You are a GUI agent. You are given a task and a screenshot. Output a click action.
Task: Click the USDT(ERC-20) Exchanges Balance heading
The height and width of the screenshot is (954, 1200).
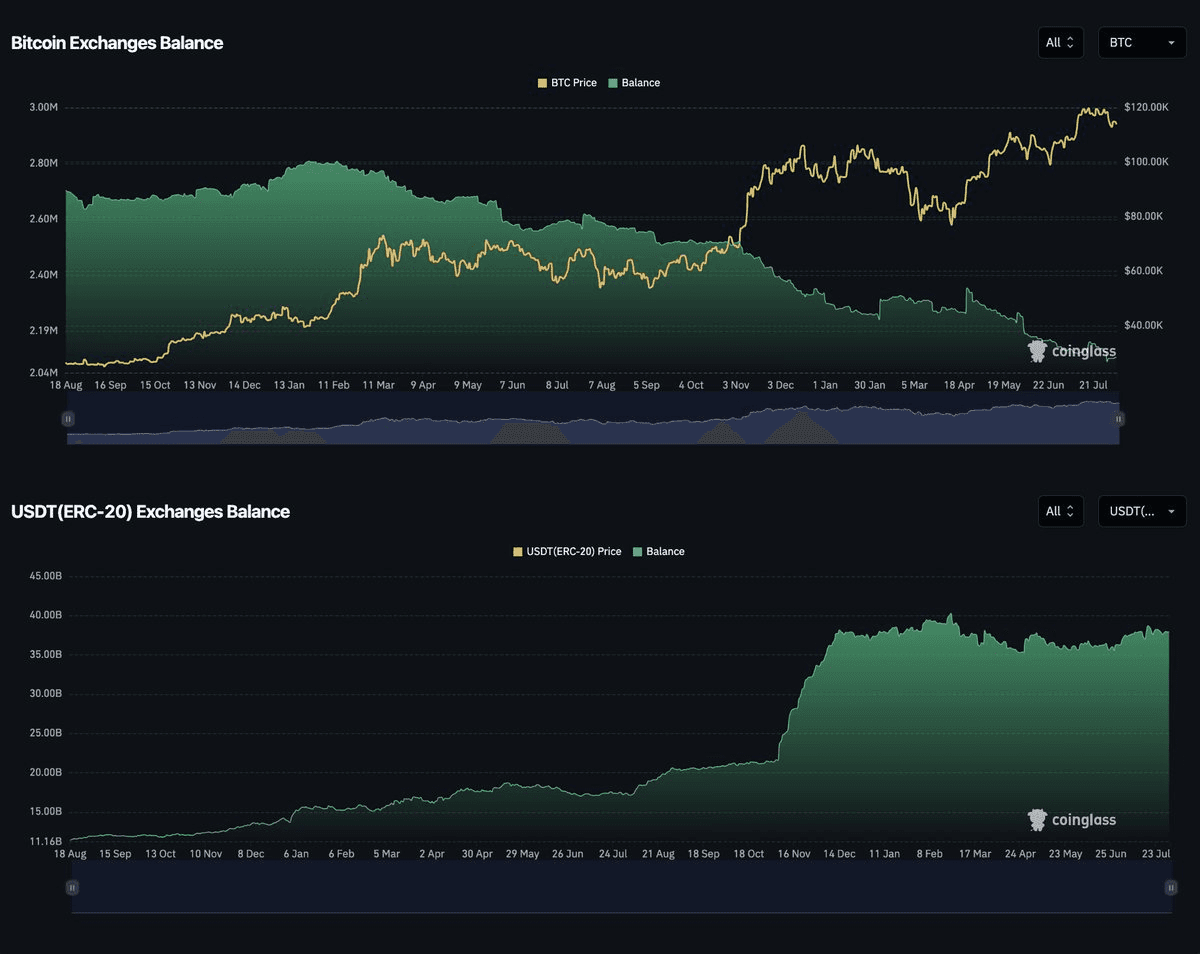pyautogui.click(x=150, y=511)
